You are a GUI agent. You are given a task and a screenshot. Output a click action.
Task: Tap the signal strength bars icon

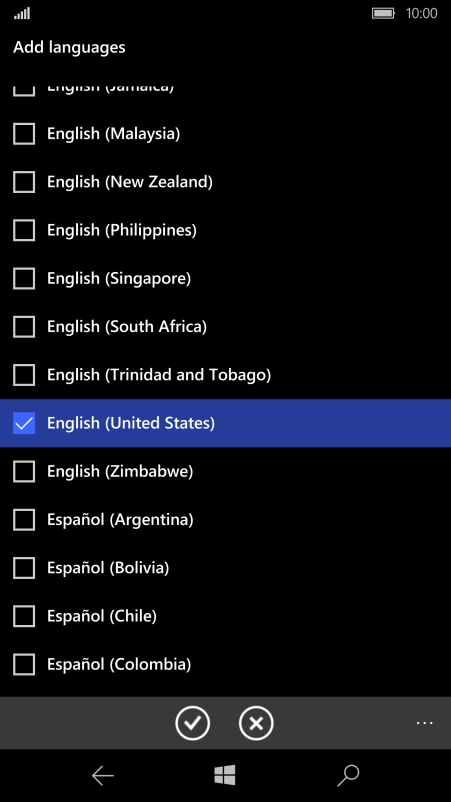(22, 13)
